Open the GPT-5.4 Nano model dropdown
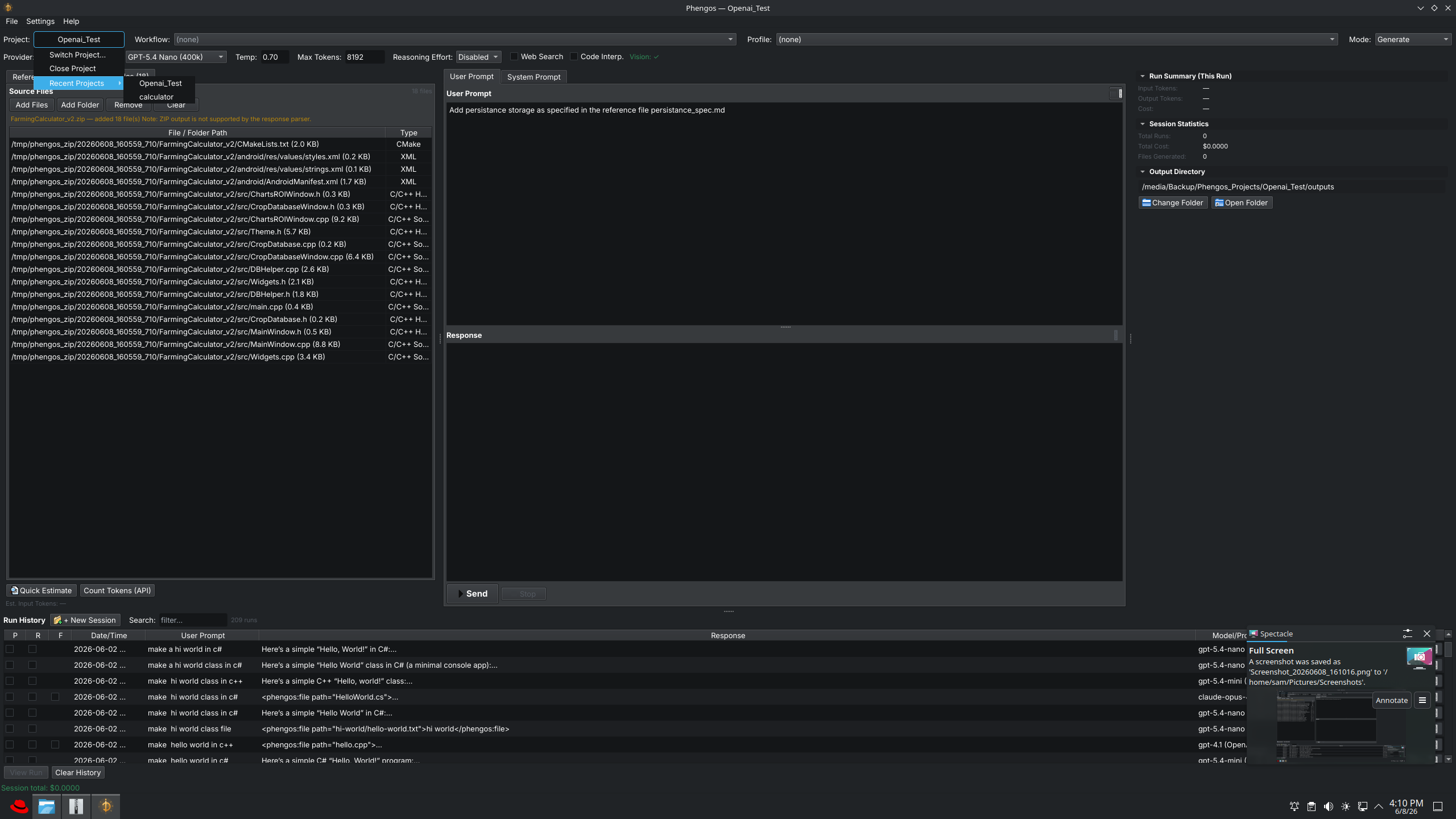This screenshot has height=819, width=1456. click(x=175, y=57)
